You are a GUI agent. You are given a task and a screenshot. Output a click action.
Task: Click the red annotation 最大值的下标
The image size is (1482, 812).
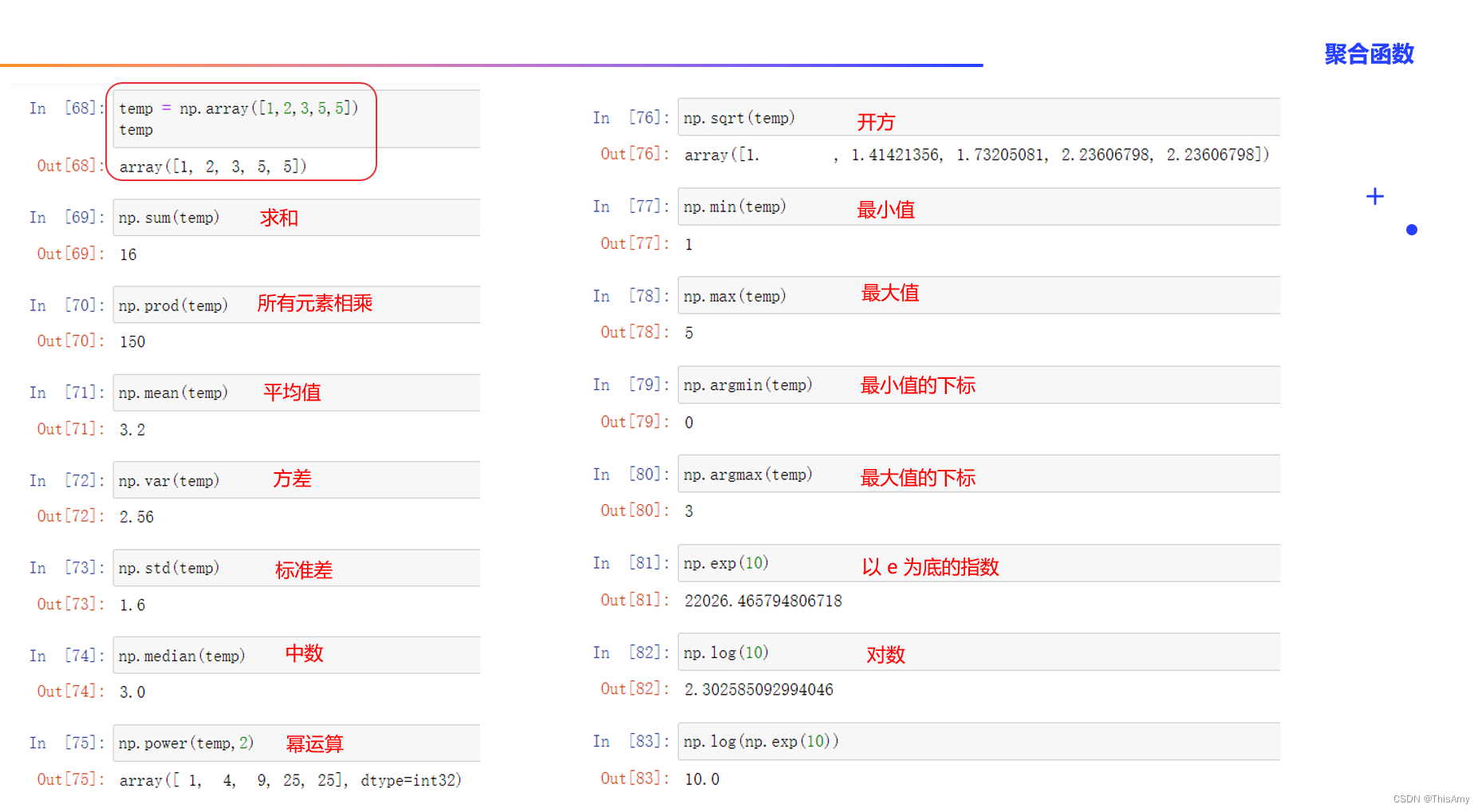point(918,478)
